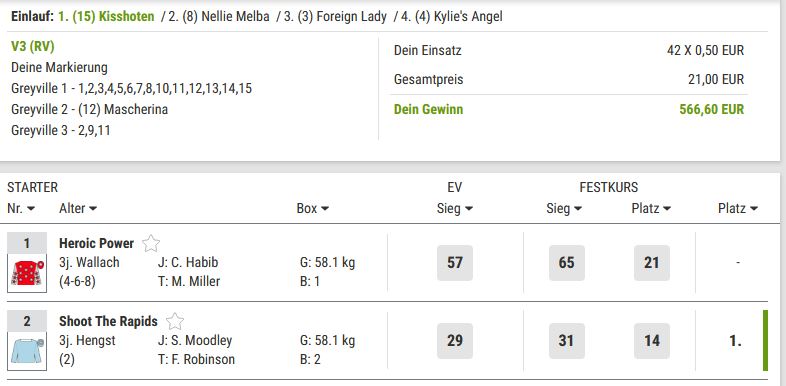786x386 pixels.
Task: Sort starters by Nr. dropdown arrow
Action: (x=21, y=209)
